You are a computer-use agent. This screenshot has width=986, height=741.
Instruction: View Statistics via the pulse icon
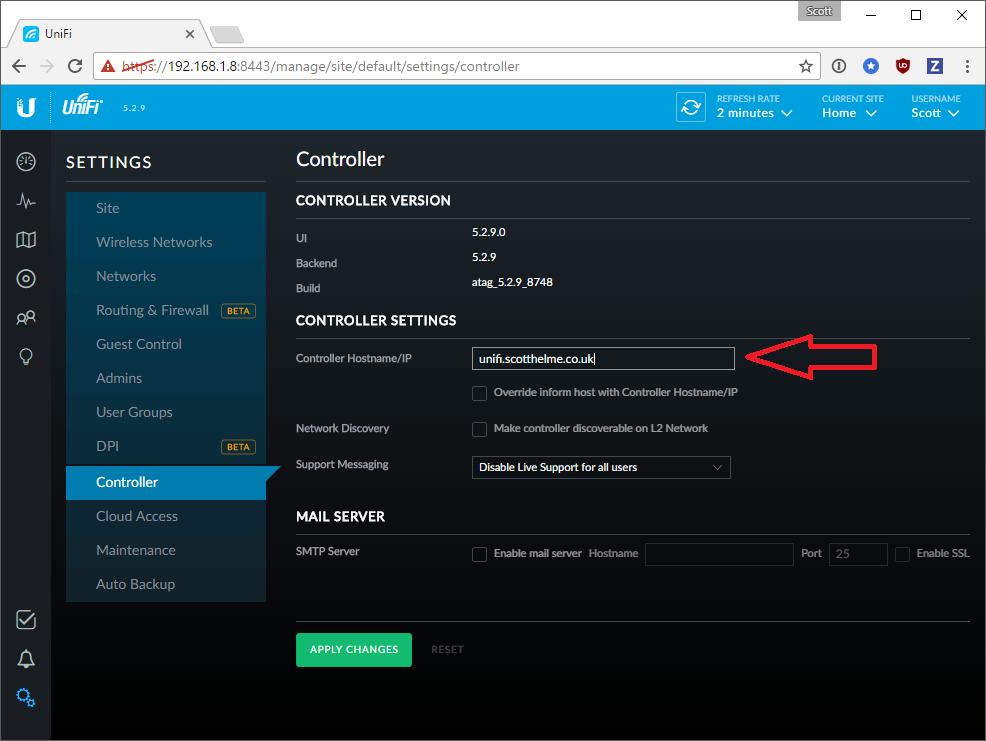[25, 200]
